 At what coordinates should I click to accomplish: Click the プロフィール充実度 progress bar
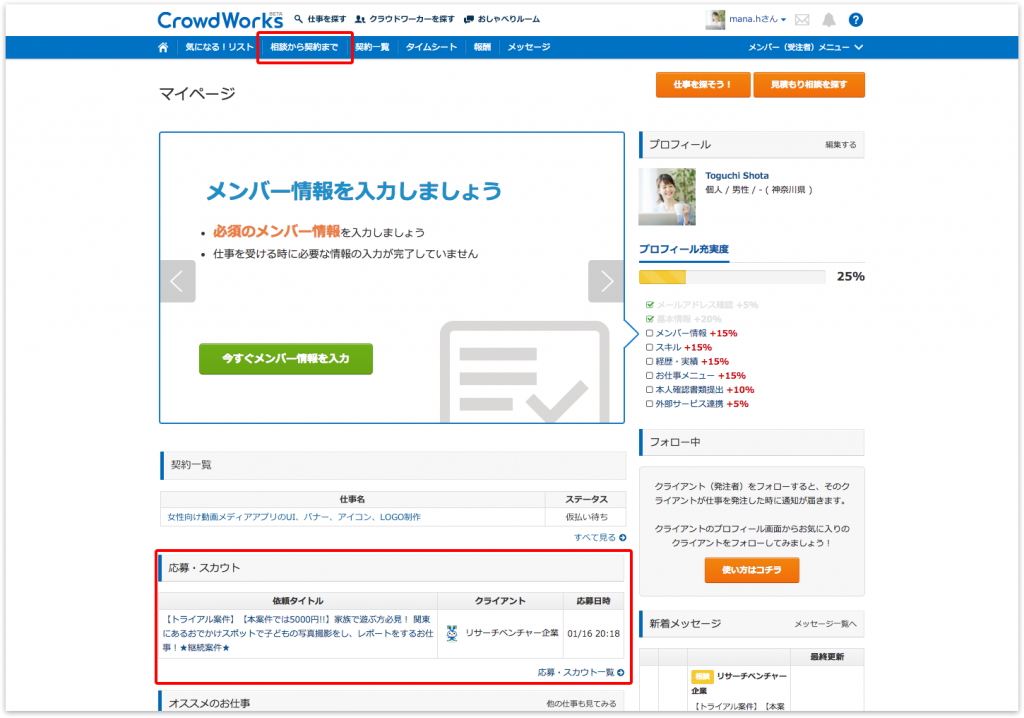pos(732,277)
